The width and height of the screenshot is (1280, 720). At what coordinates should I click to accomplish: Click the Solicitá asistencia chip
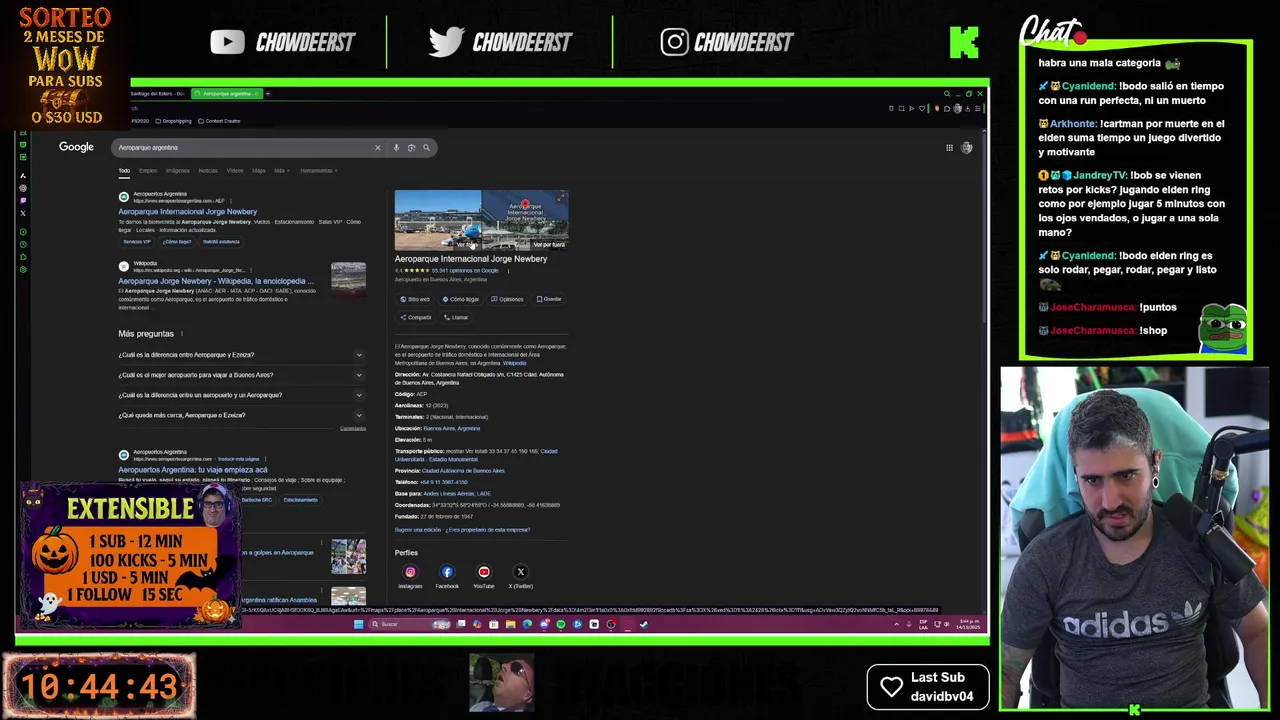[221, 242]
